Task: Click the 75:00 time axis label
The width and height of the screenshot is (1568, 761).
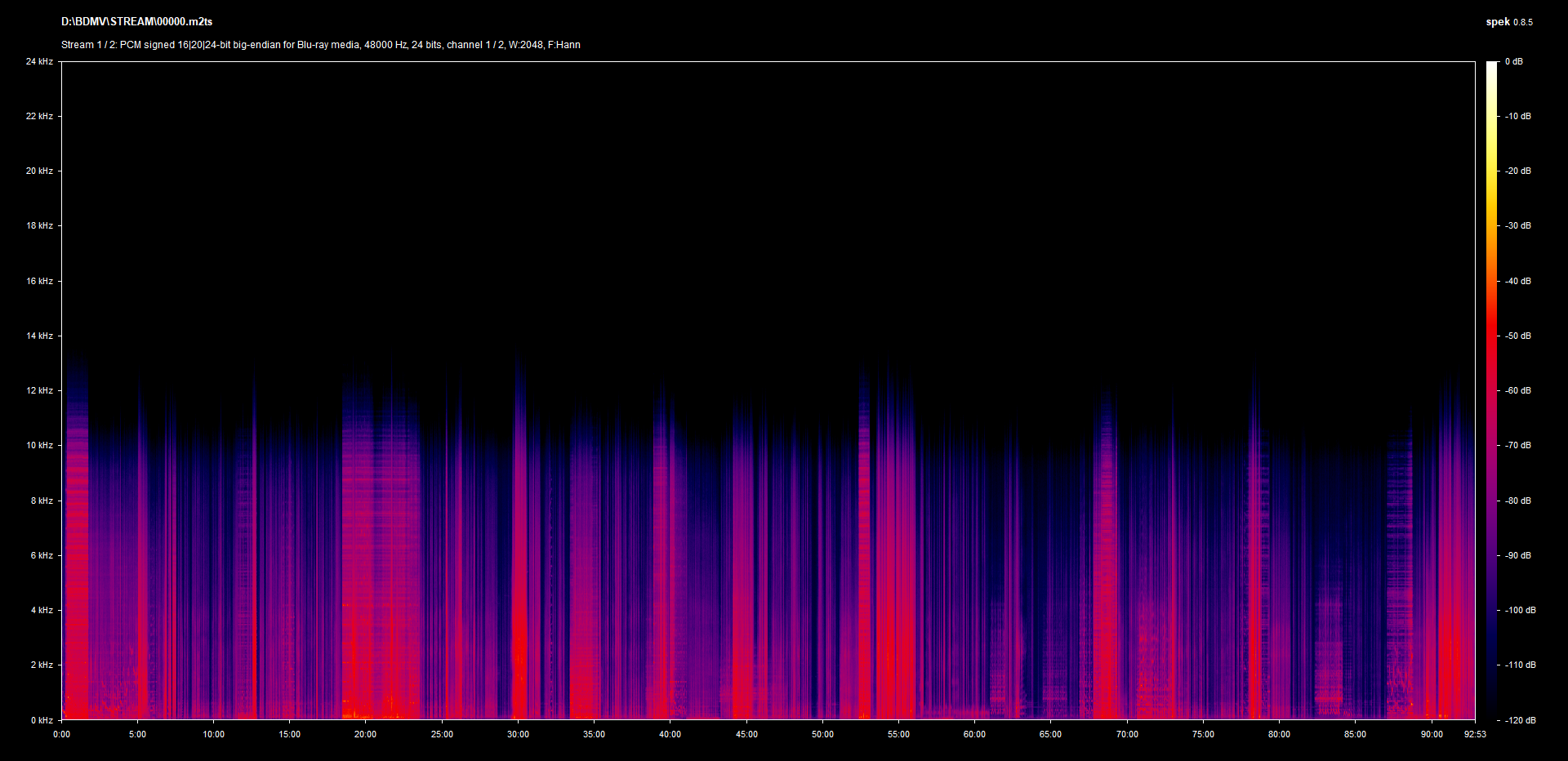Action: pos(1203,734)
